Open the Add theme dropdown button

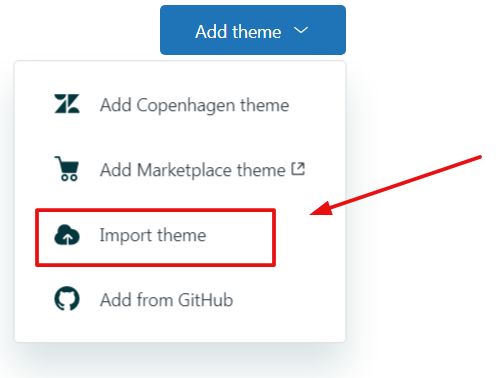pyautogui.click(x=253, y=30)
